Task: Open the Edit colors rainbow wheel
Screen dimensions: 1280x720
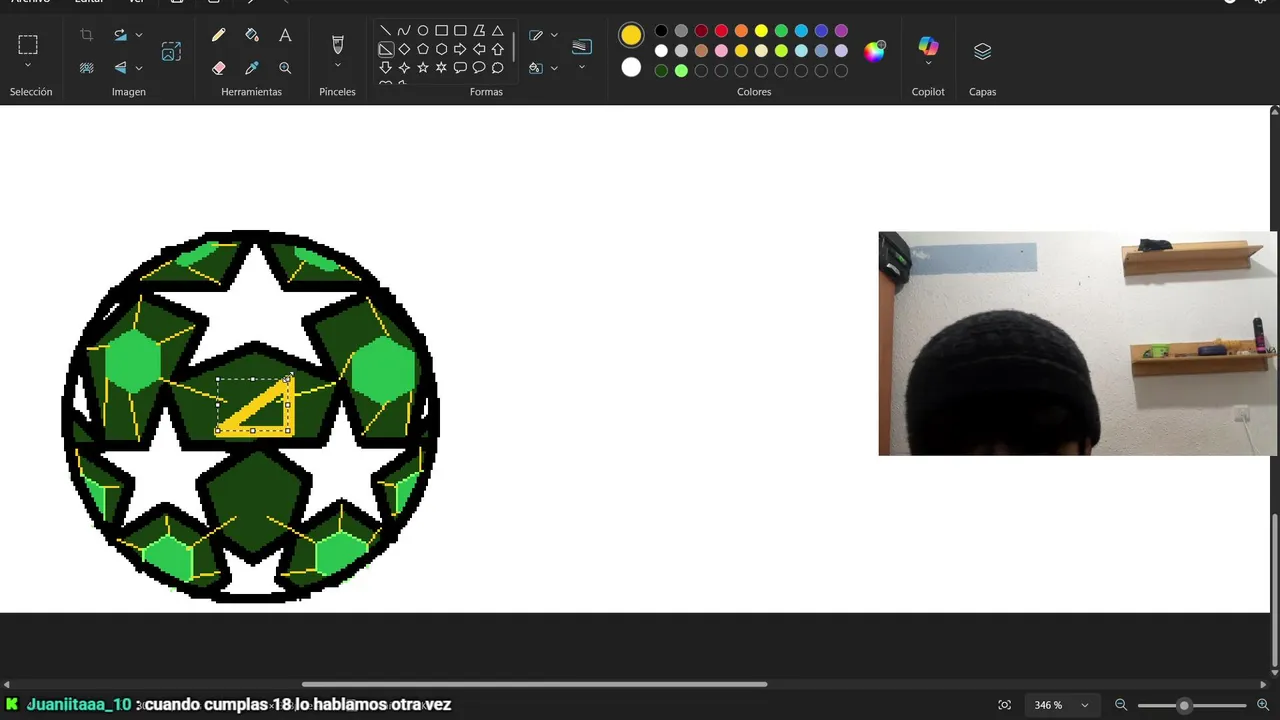Action: point(875,51)
